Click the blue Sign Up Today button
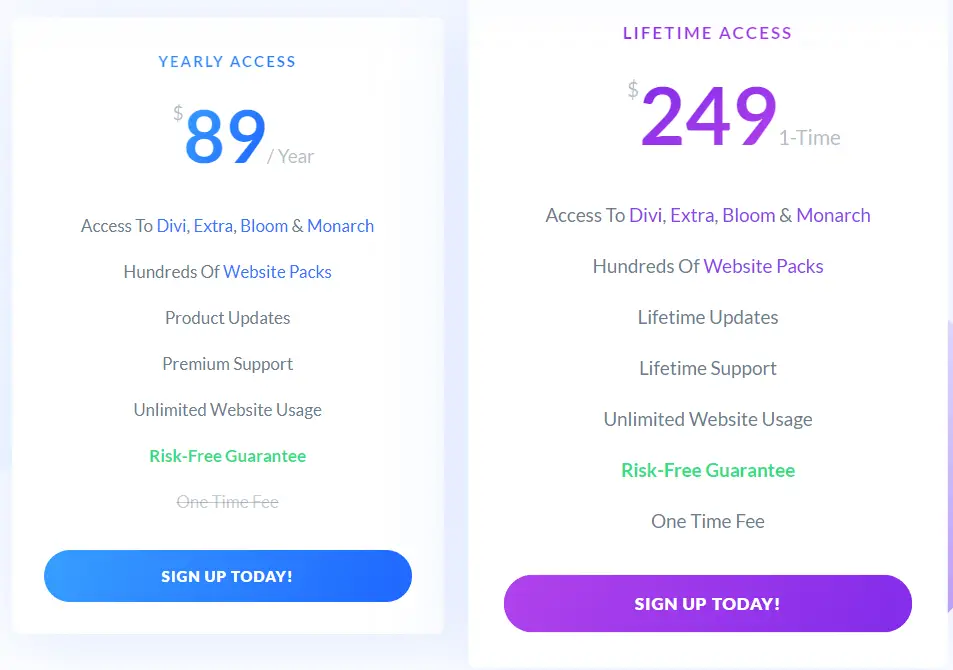The image size is (953, 670). pos(228,576)
